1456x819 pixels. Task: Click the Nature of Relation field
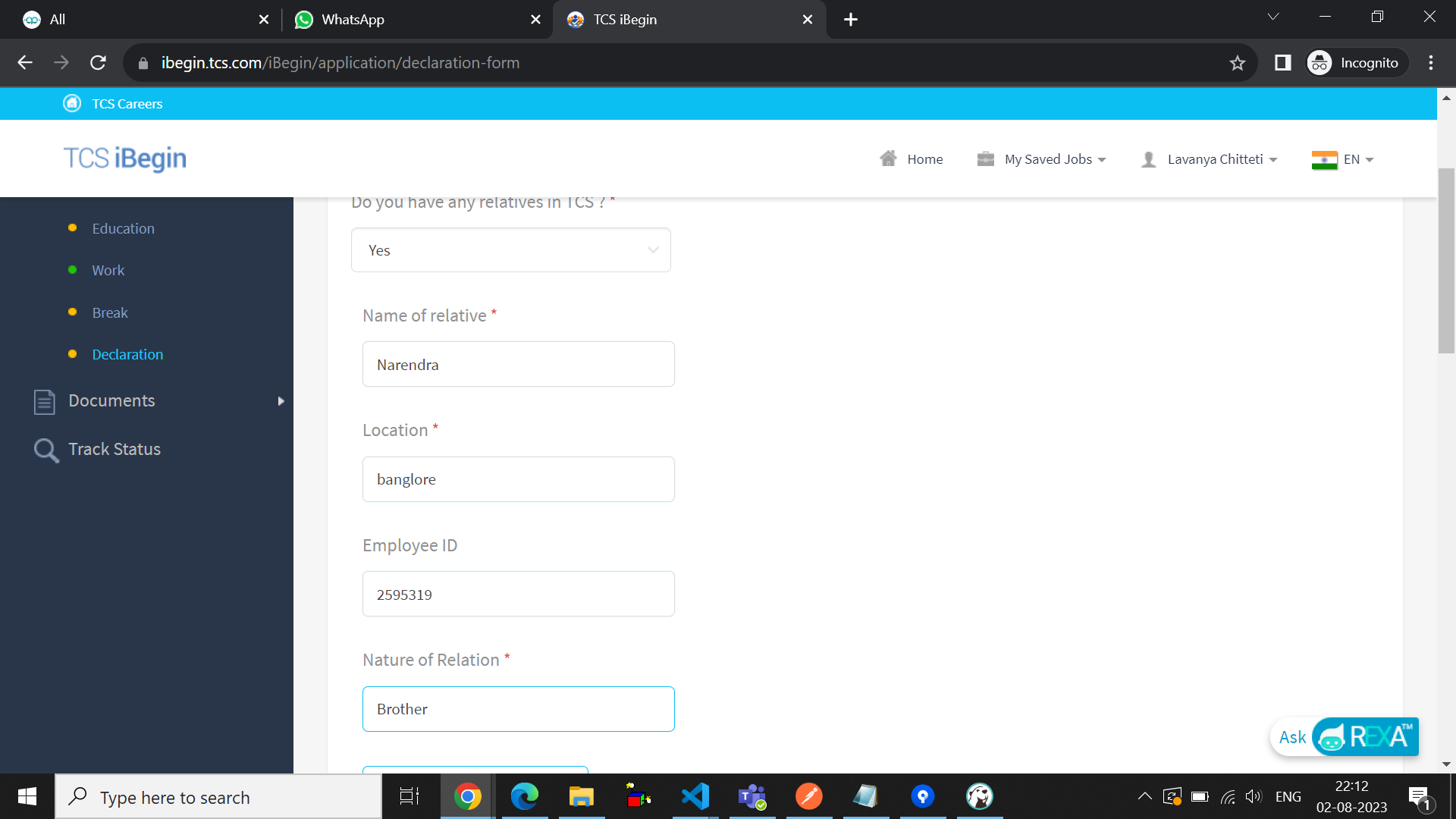(519, 709)
